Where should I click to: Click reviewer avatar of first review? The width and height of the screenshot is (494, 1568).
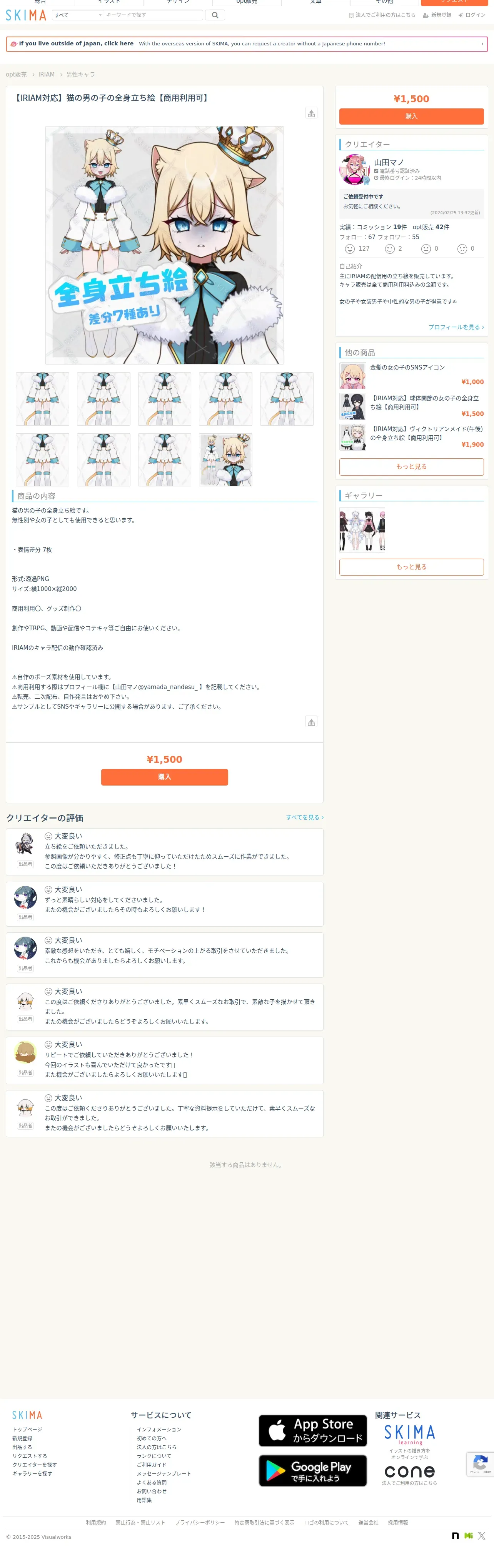[x=25, y=844]
